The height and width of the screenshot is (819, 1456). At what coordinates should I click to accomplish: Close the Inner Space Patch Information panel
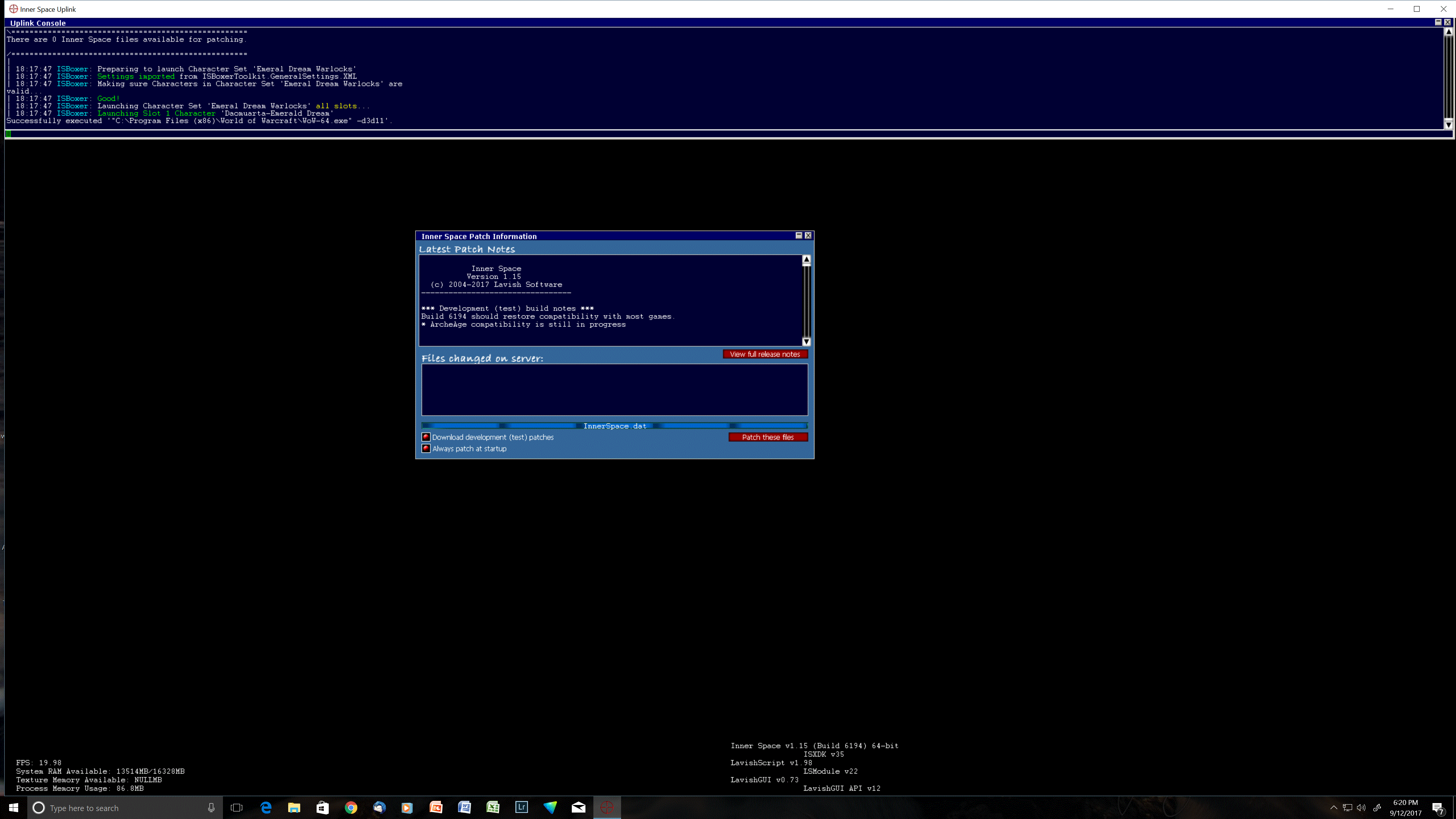pos(808,236)
